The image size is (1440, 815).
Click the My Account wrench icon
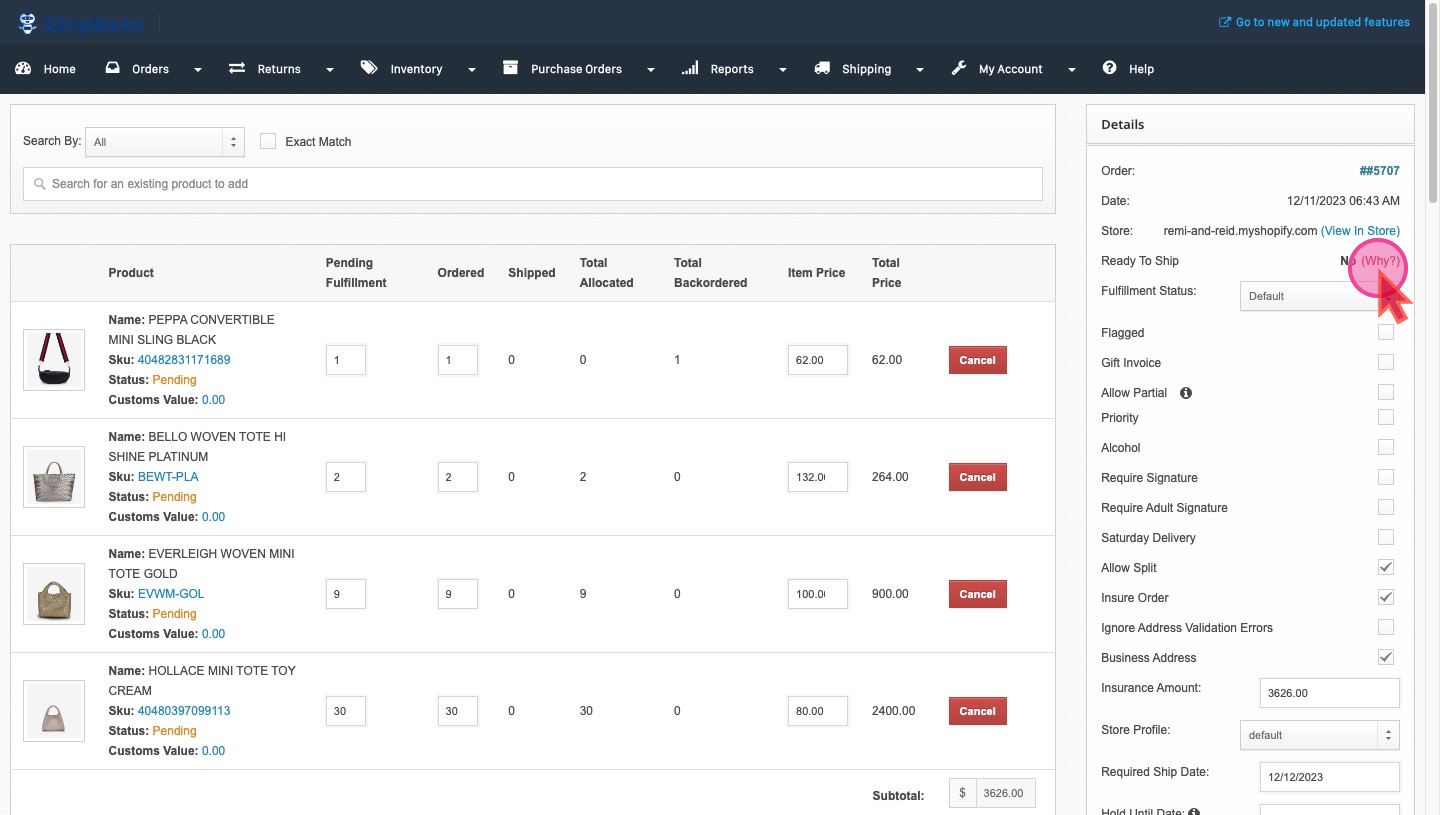958,68
